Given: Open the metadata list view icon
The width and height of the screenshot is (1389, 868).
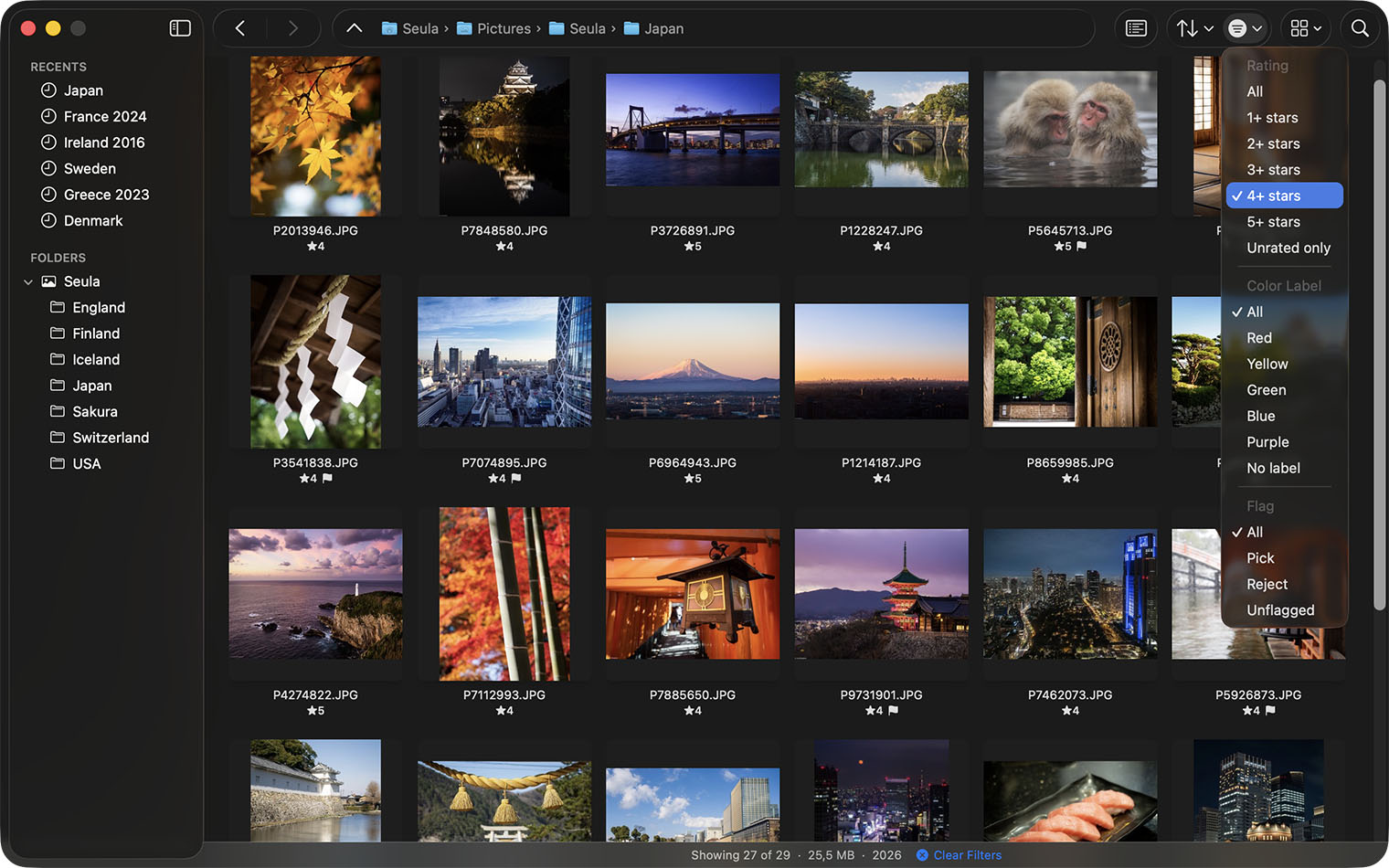Looking at the screenshot, I should (1136, 28).
